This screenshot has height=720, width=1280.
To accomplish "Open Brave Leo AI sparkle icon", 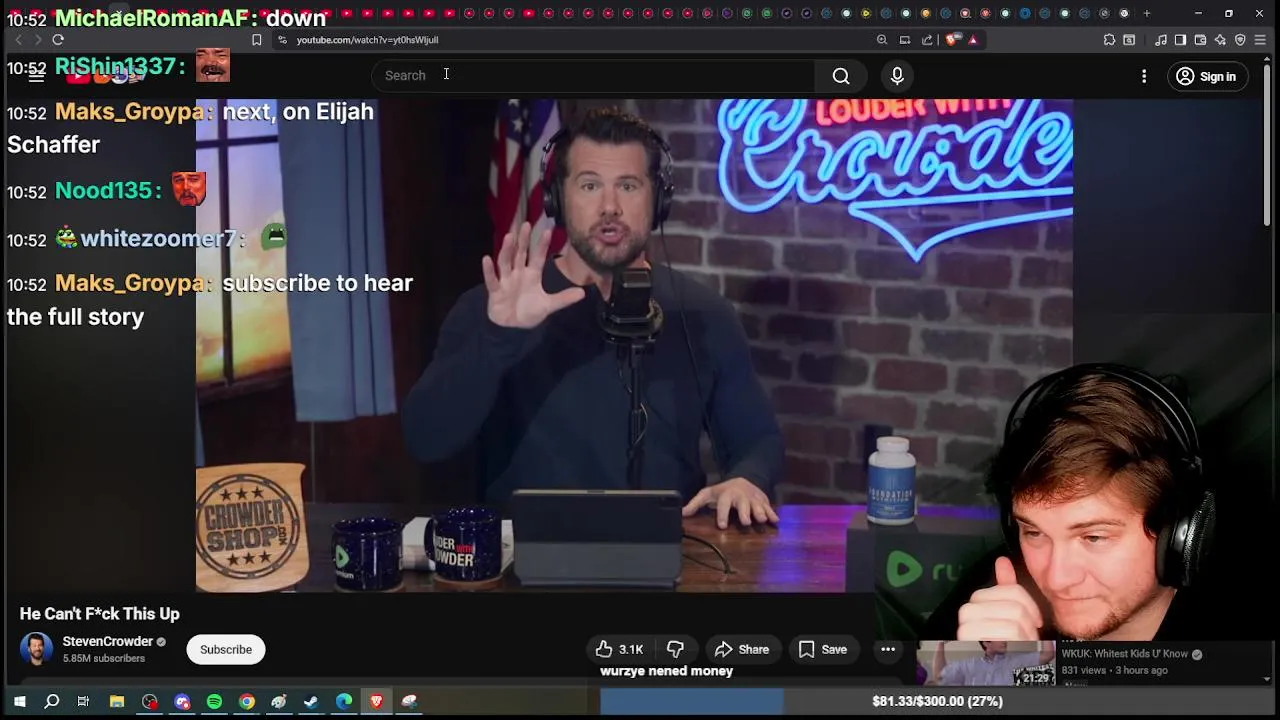I will coord(1220,40).
